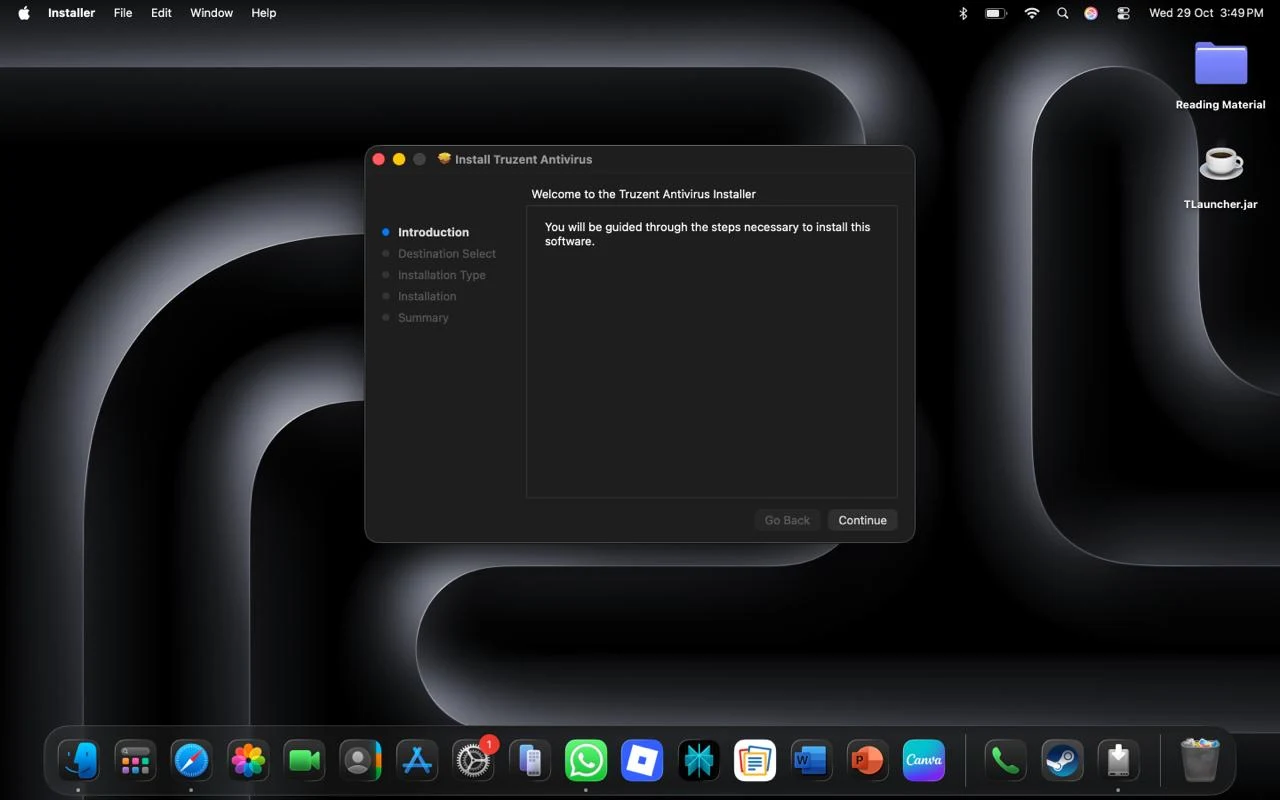Open WhatsApp from the dock
Screen dimensions: 1280x800
point(586,761)
